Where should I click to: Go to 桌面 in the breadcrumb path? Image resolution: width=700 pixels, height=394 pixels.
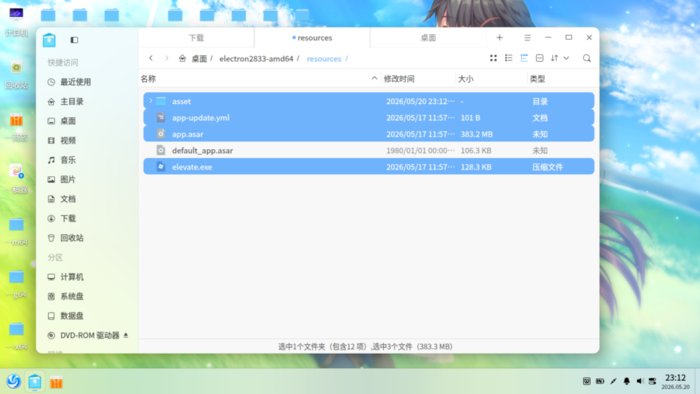[199, 59]
